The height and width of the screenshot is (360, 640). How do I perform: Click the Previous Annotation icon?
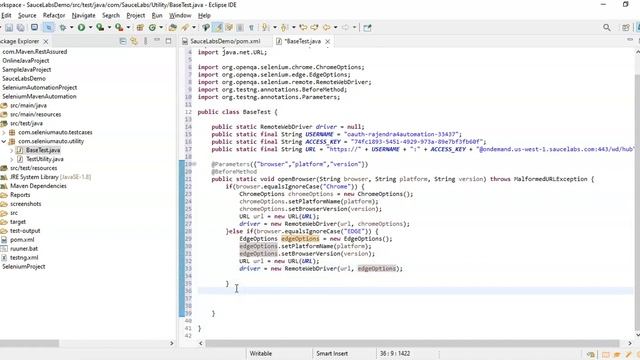coord(284,28)
